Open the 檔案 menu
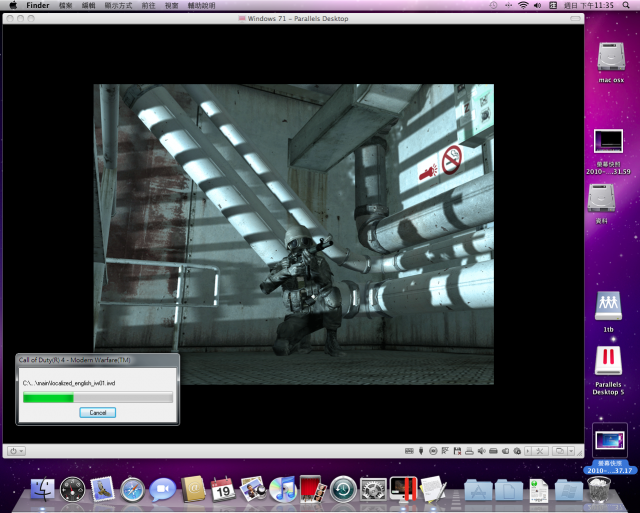This screenshot has width=640, height=513. coord(66,5)
